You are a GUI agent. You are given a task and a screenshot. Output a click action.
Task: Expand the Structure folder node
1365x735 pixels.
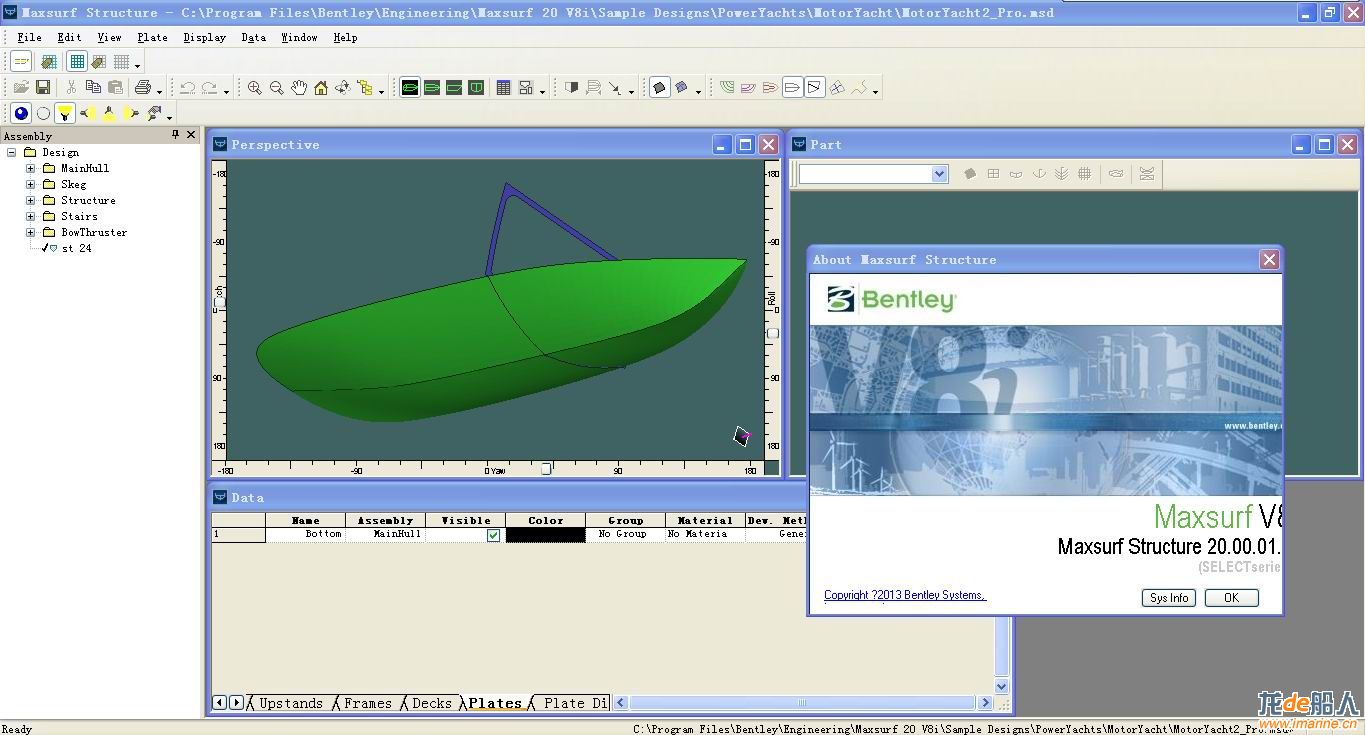(x=31, y=200)
